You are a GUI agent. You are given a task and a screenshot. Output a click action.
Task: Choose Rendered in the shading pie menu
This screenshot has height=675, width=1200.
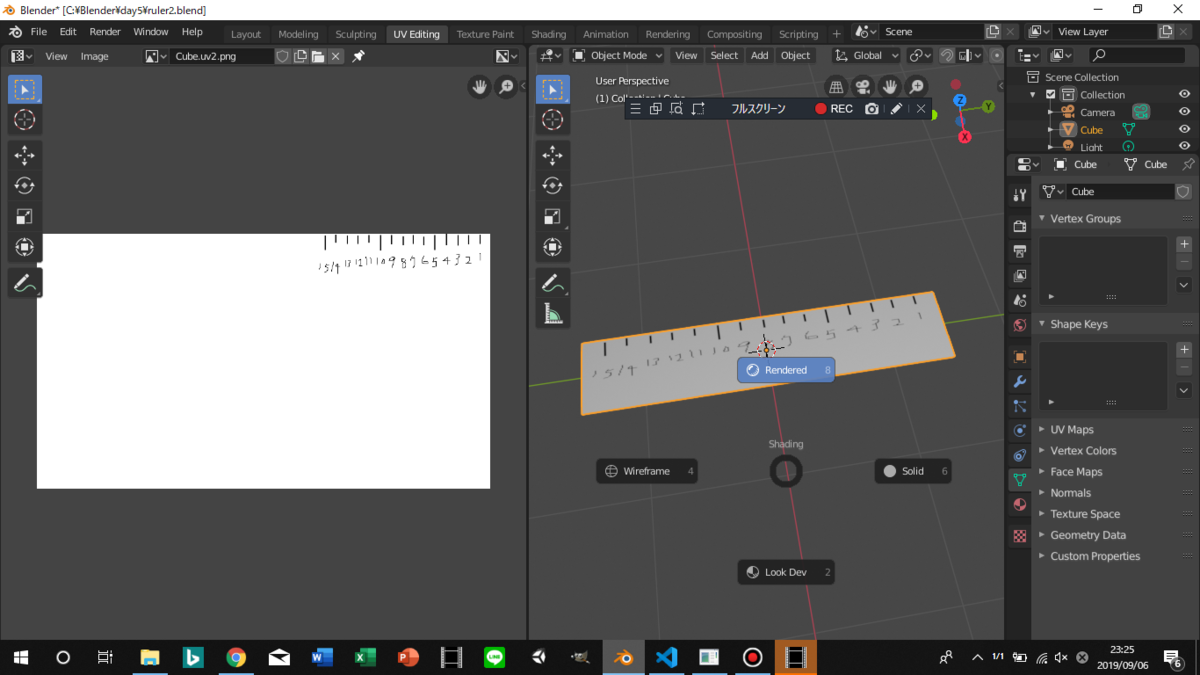click(786, 370)
